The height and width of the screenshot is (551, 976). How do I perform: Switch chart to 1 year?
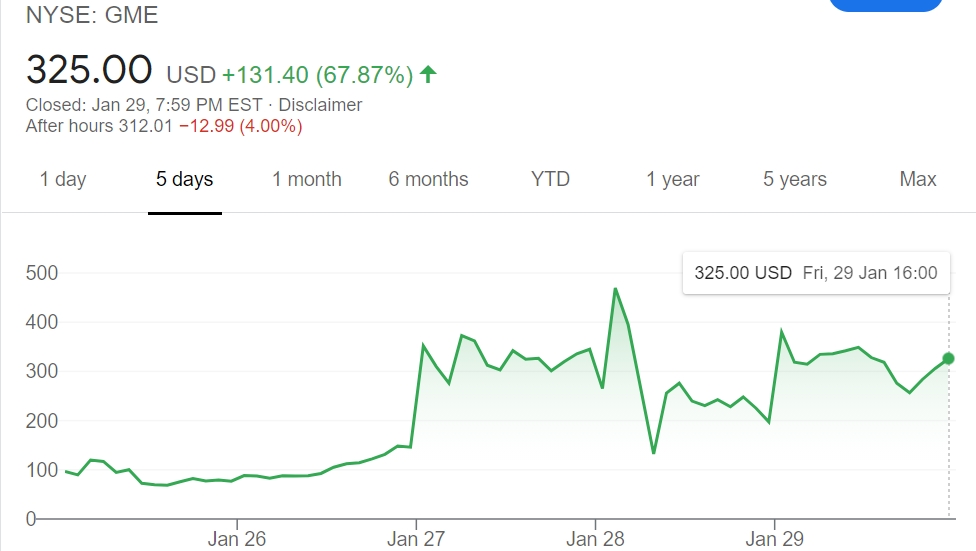pyautogui.click(x=673, y=179)
